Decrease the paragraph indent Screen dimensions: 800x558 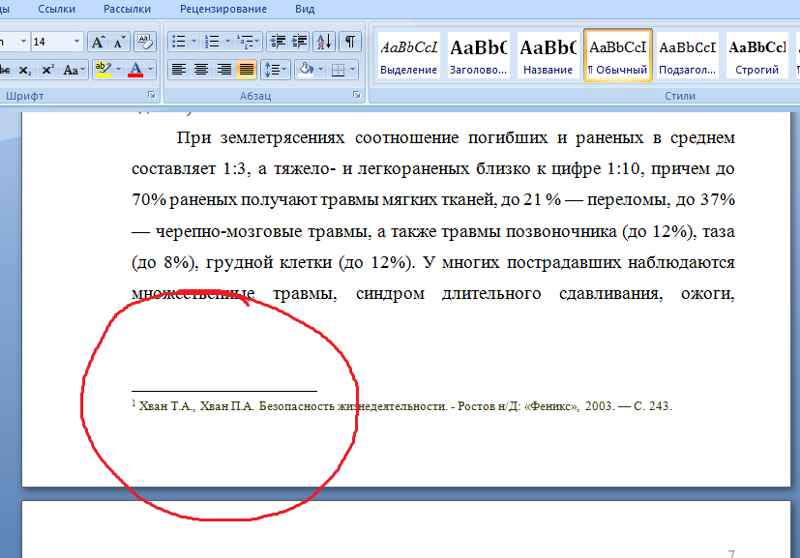277,42
